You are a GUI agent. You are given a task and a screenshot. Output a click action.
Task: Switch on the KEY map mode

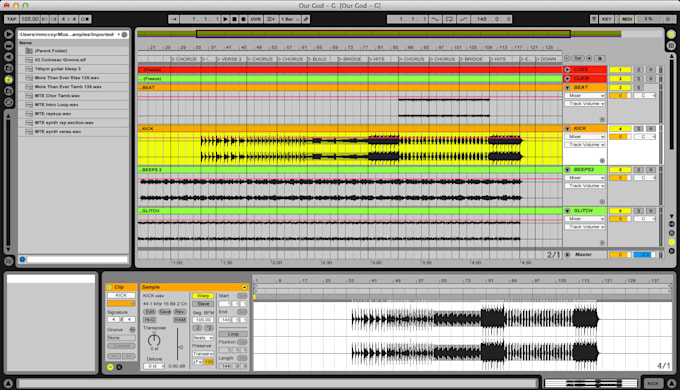(607, 19)
